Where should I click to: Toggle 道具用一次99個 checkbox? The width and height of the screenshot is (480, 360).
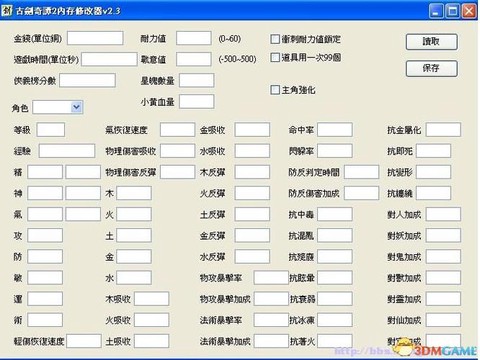pyautogui.click(x=275, y=57)
